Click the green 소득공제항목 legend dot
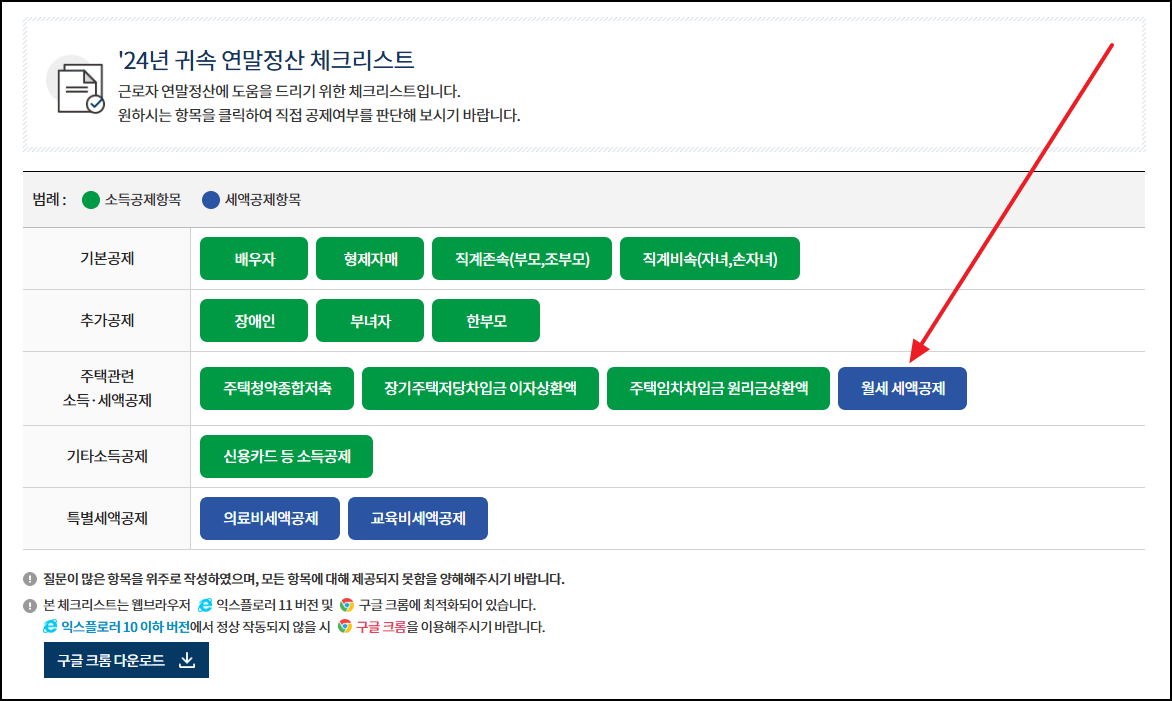Viewport: 1172px width, 701px height. pyautogui.click(x=90, y=198)
